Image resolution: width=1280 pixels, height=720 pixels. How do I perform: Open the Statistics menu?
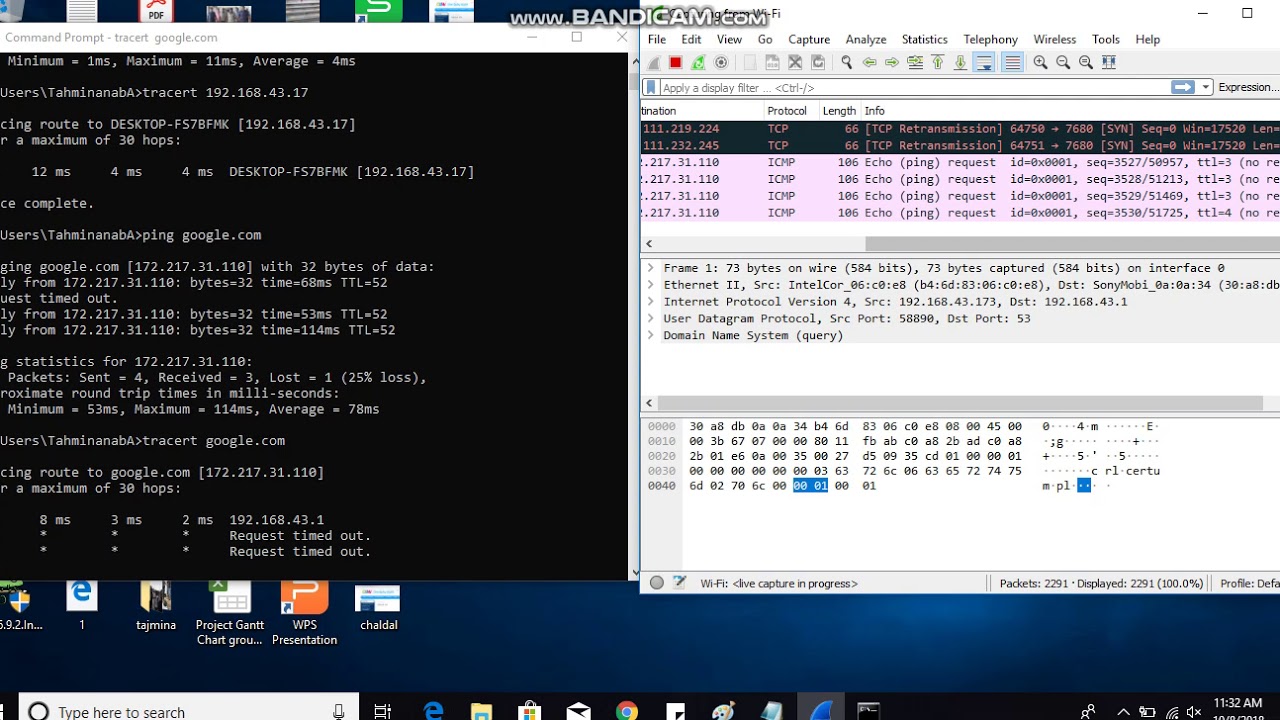[924, 39]
